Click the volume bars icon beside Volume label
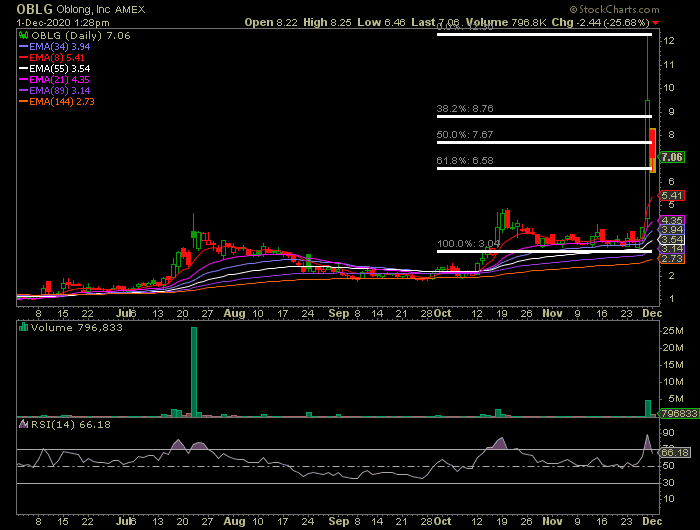The width and height of the screenshot is (700, 530). coord(24,327)
